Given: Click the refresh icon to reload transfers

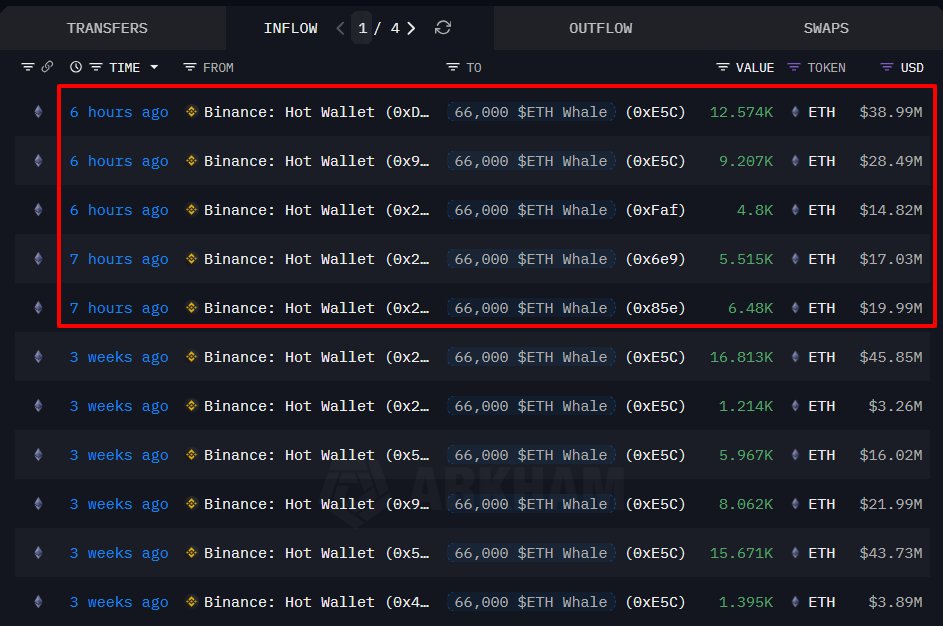Looking at the screenshot, I should pos(442,28).
